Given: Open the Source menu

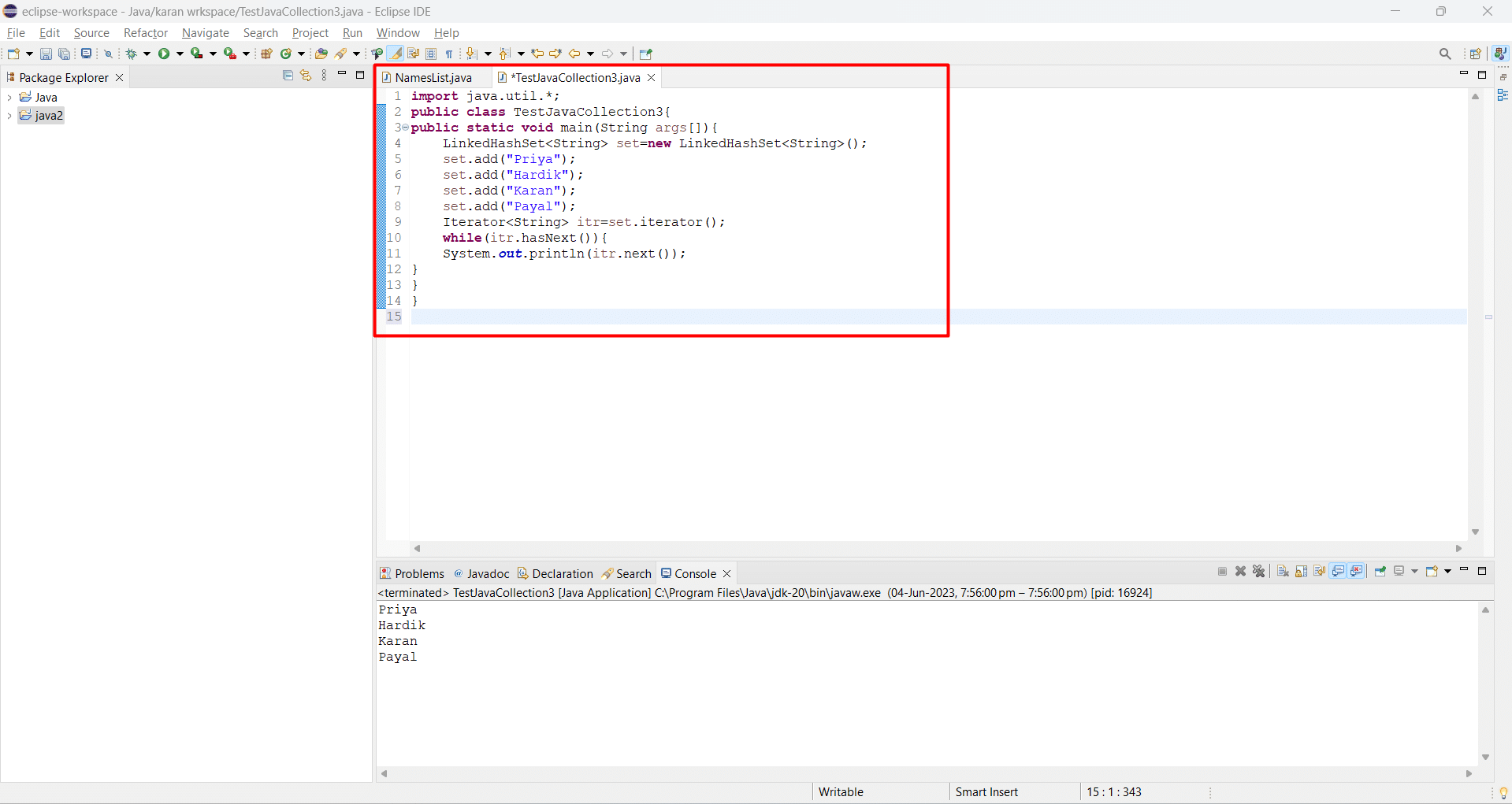Looking at the screenshot, I should (x=91, y=33).
